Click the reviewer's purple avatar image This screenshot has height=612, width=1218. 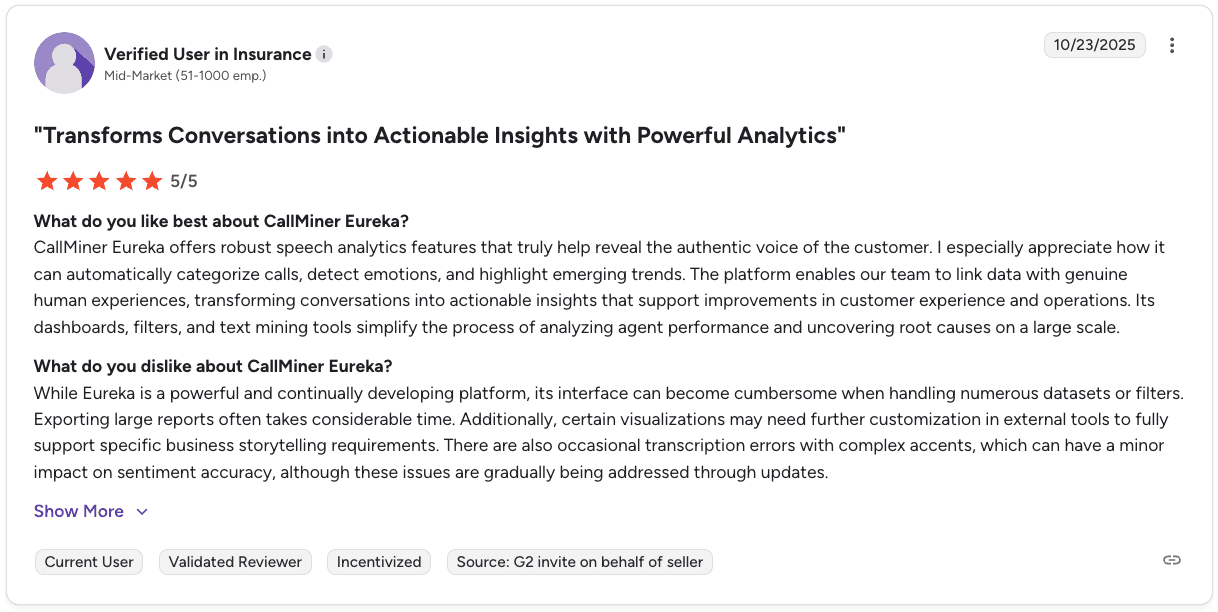65,63
